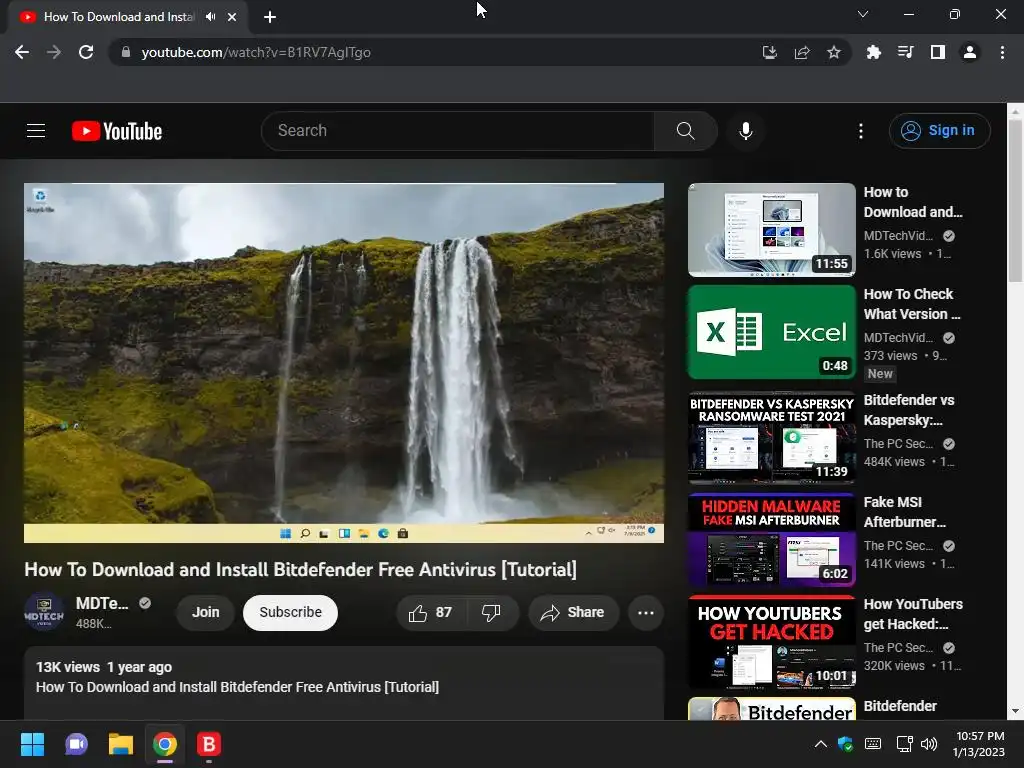Open more actions ellipsis under the video
The image size is (1024, 768).
646,613
